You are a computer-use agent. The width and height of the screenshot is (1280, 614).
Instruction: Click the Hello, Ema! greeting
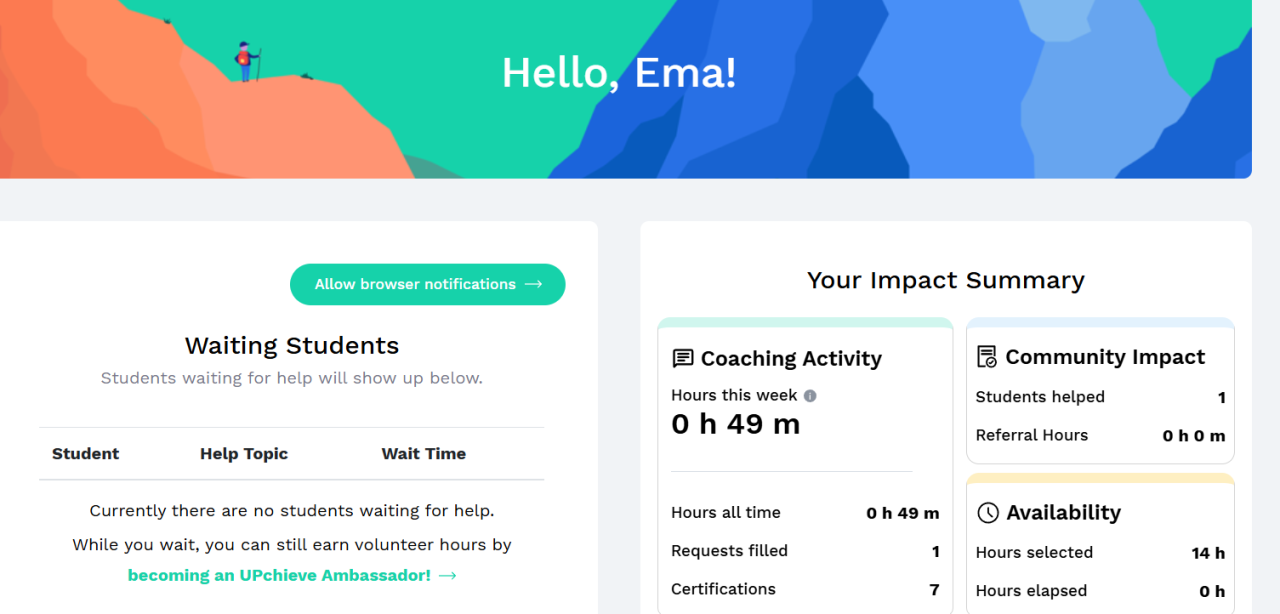pos(619,73)
